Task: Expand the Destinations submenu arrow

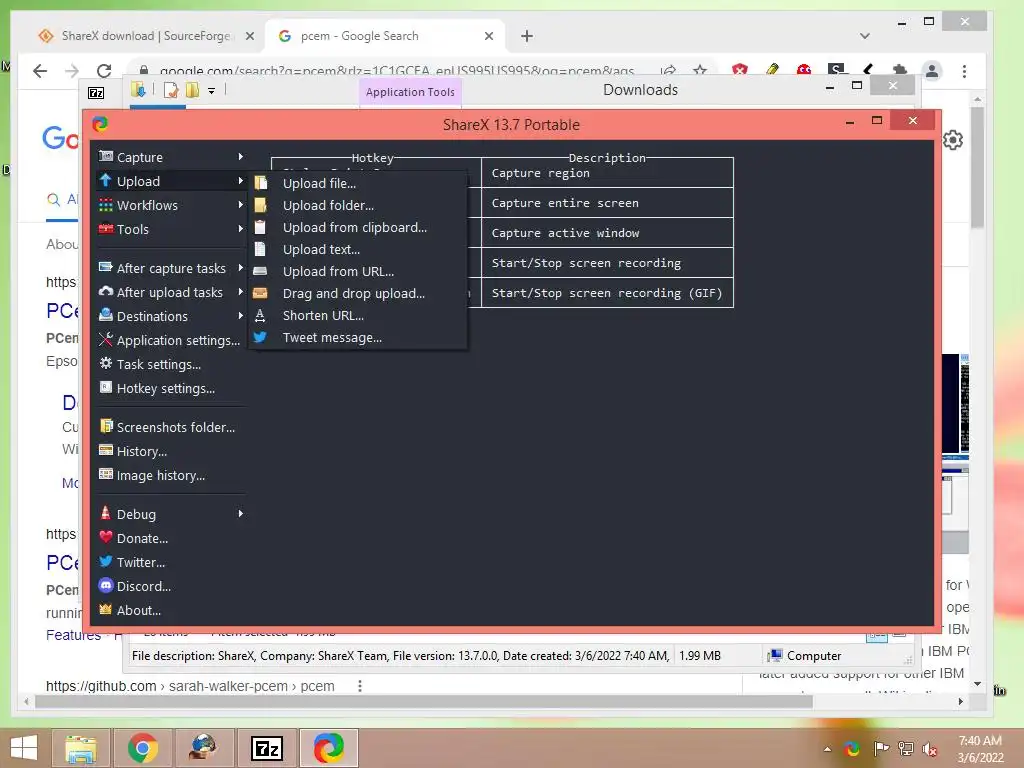Action: click(240, 316)
